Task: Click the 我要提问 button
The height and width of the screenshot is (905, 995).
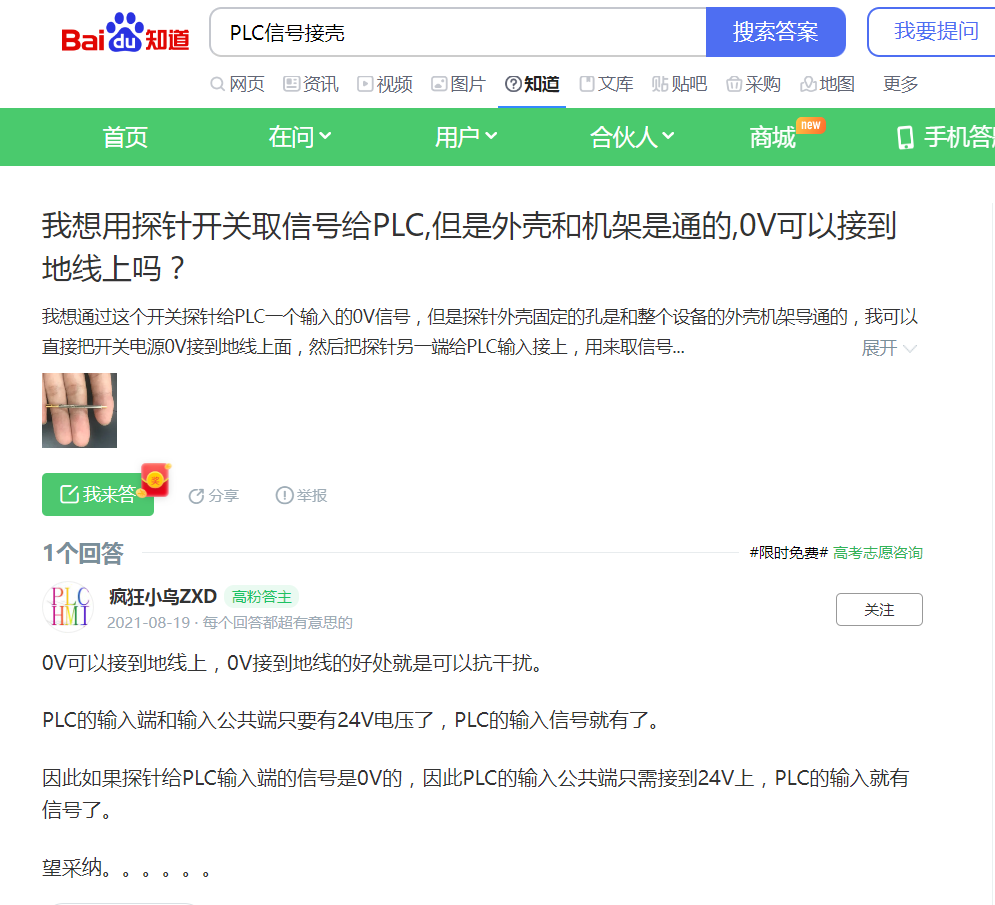Action: coord(934,32)
